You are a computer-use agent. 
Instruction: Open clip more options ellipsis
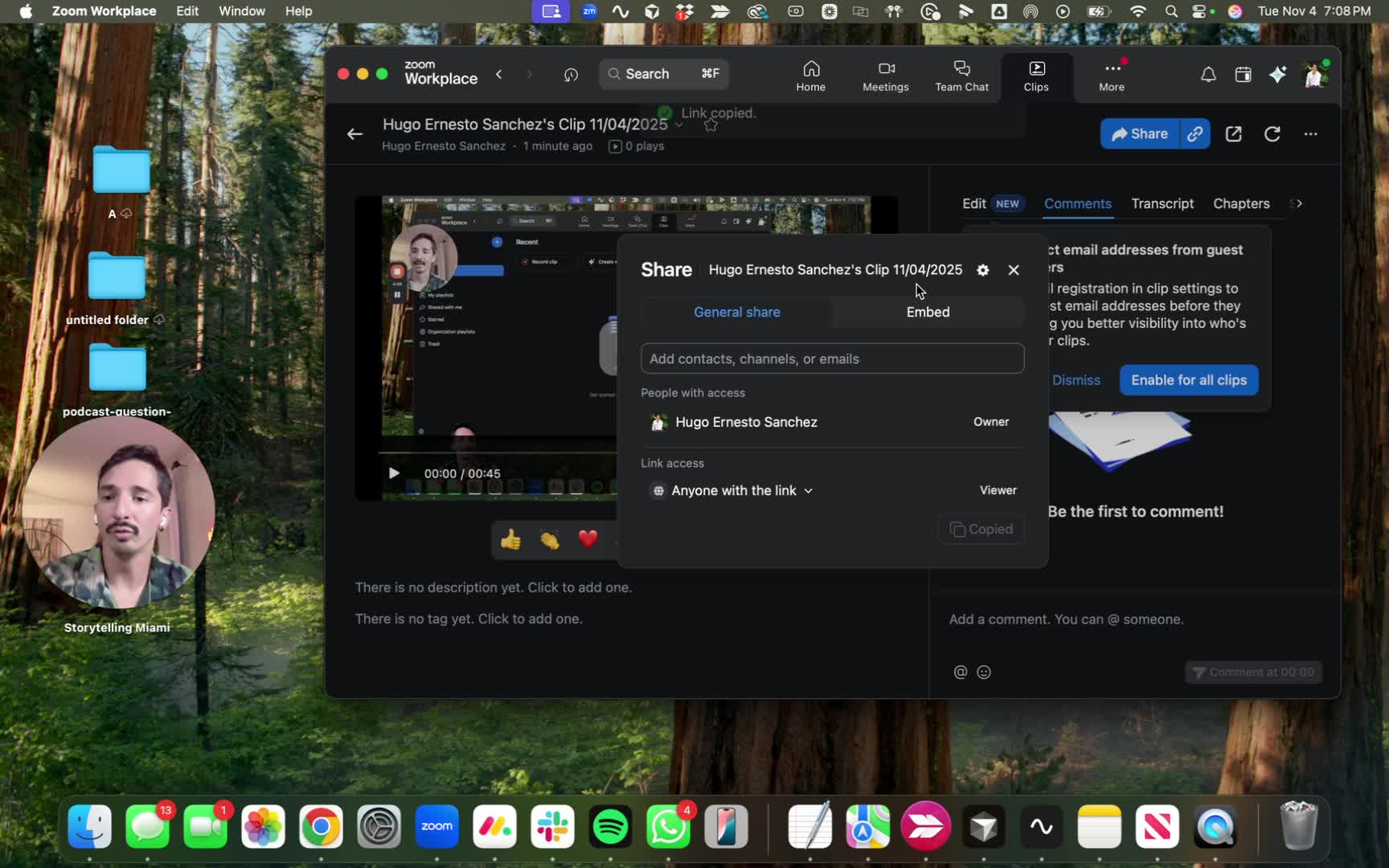(x=1310, y=134)
